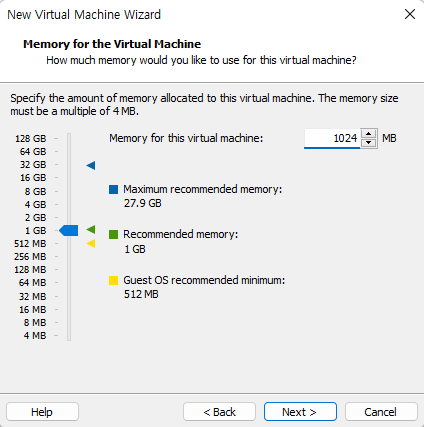This screenshot has width=424, height=427.
Task: Click the blue Maximum recommended memory legend square
Action: pos(114,189)
